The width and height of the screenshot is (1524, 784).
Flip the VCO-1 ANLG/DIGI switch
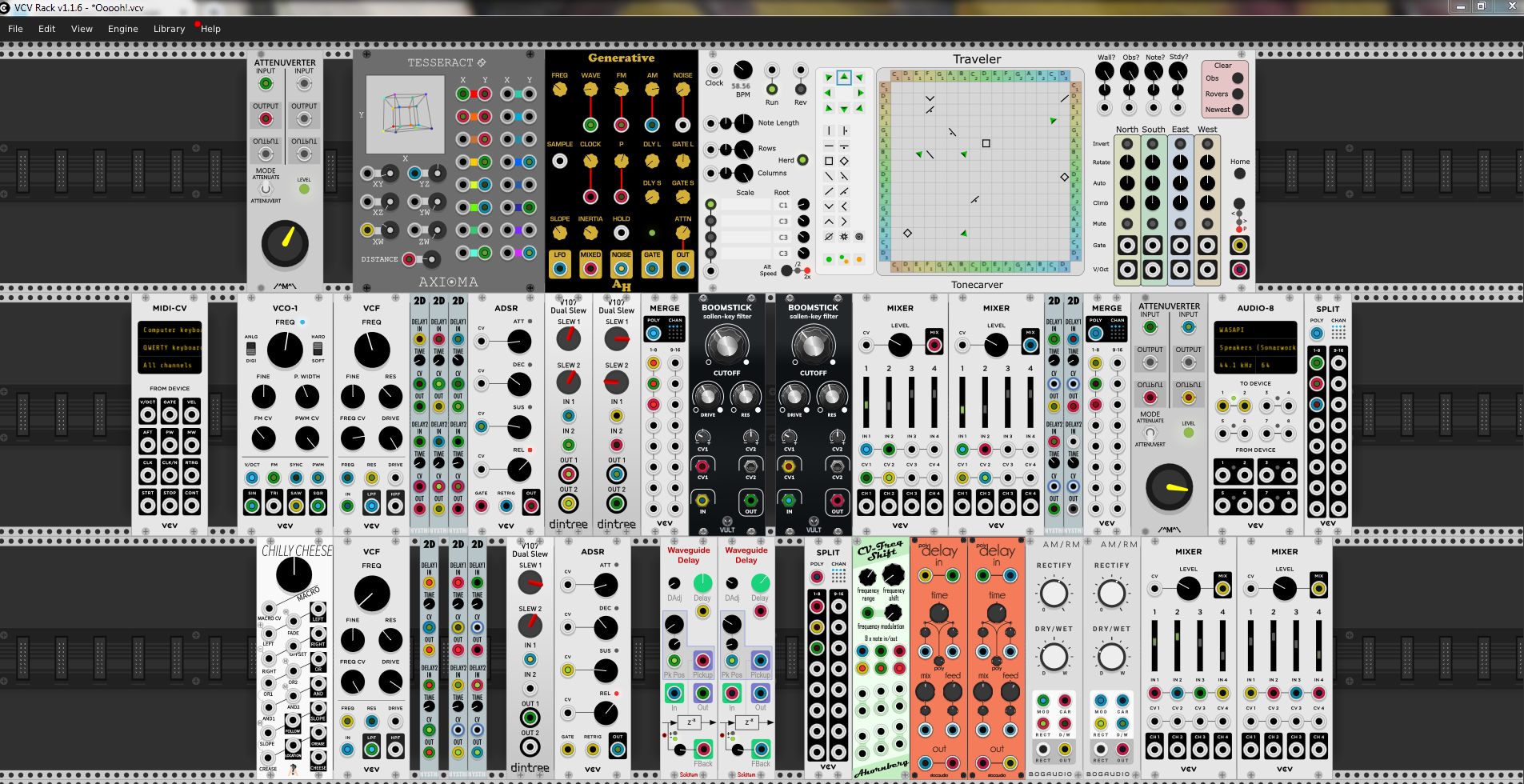click(x=251, y=350)
